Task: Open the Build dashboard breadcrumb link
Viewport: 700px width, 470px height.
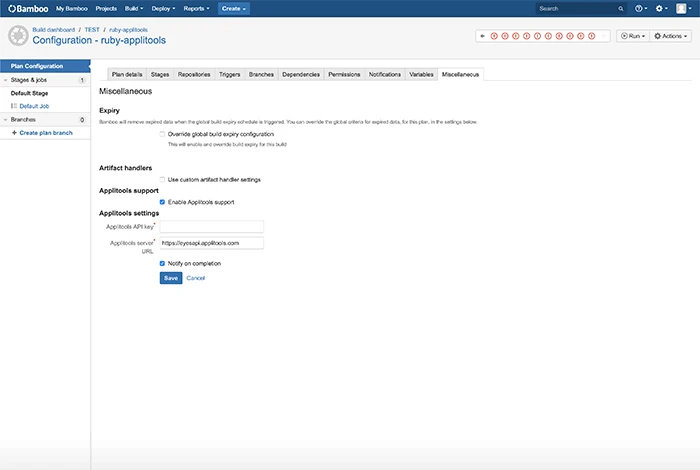Action: [x=54, y=29]
